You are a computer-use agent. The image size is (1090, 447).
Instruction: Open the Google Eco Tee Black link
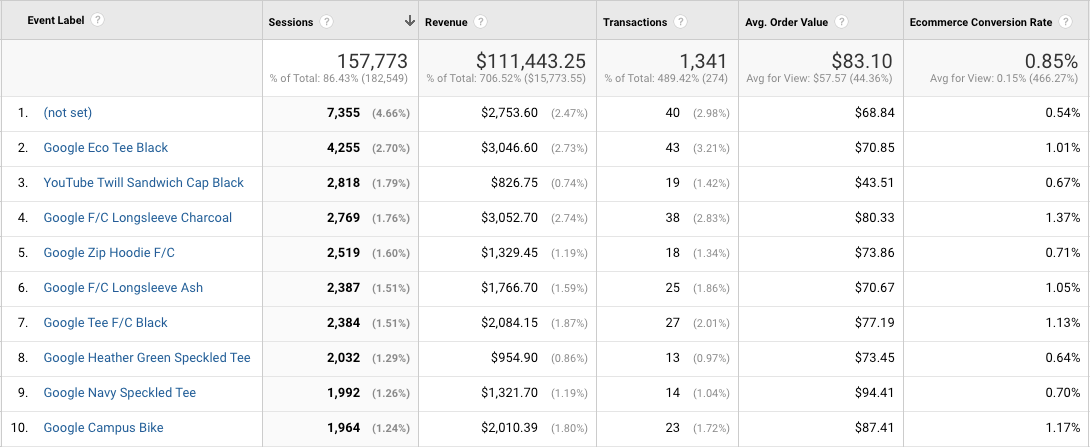coord(106,148)
